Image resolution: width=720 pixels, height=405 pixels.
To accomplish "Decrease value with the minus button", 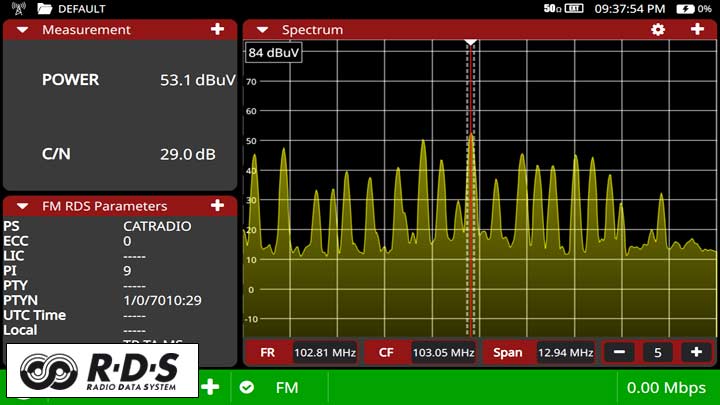I will pos(619,352).
